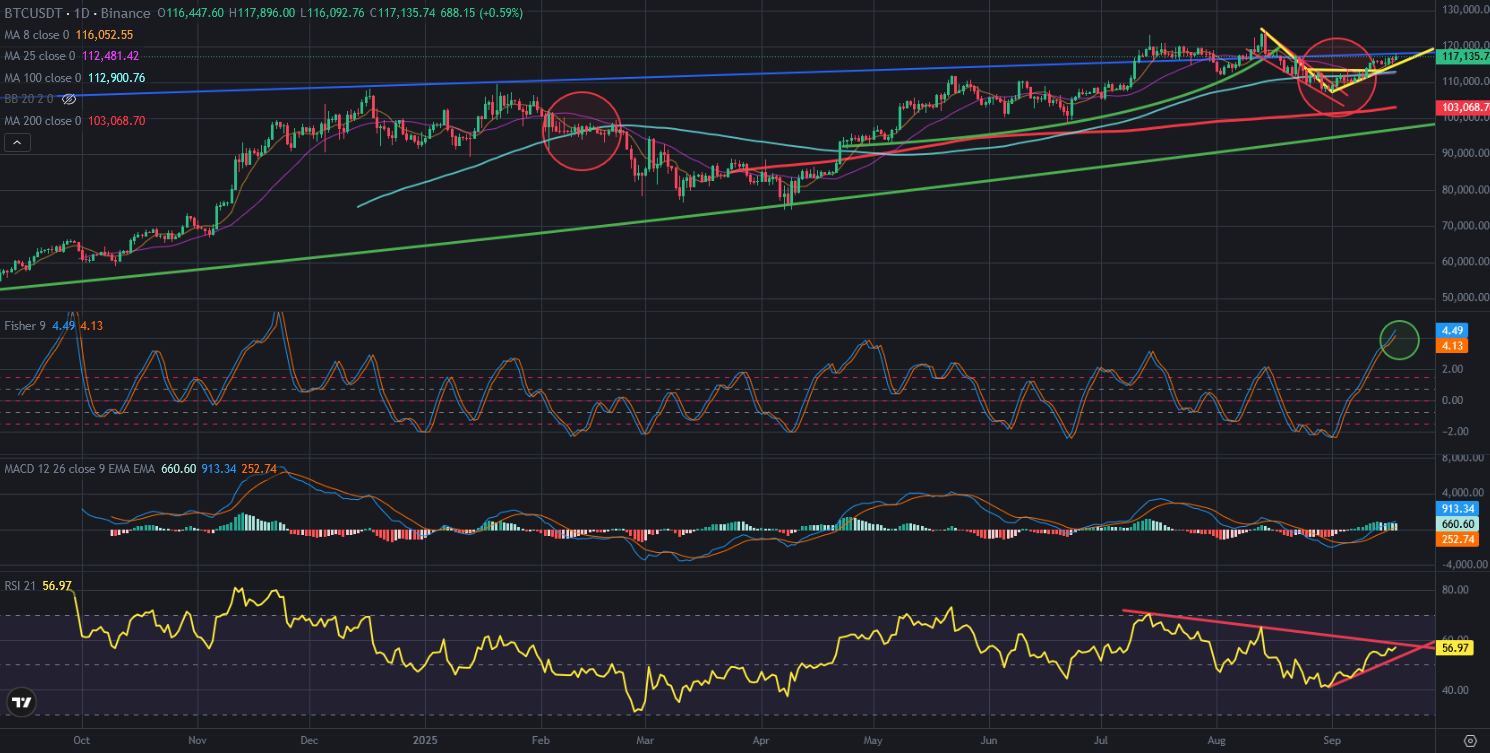Click the TradingView logo icon
Image resolution: width=1490 pixels, height=753 pixels.
click(22, 703)
